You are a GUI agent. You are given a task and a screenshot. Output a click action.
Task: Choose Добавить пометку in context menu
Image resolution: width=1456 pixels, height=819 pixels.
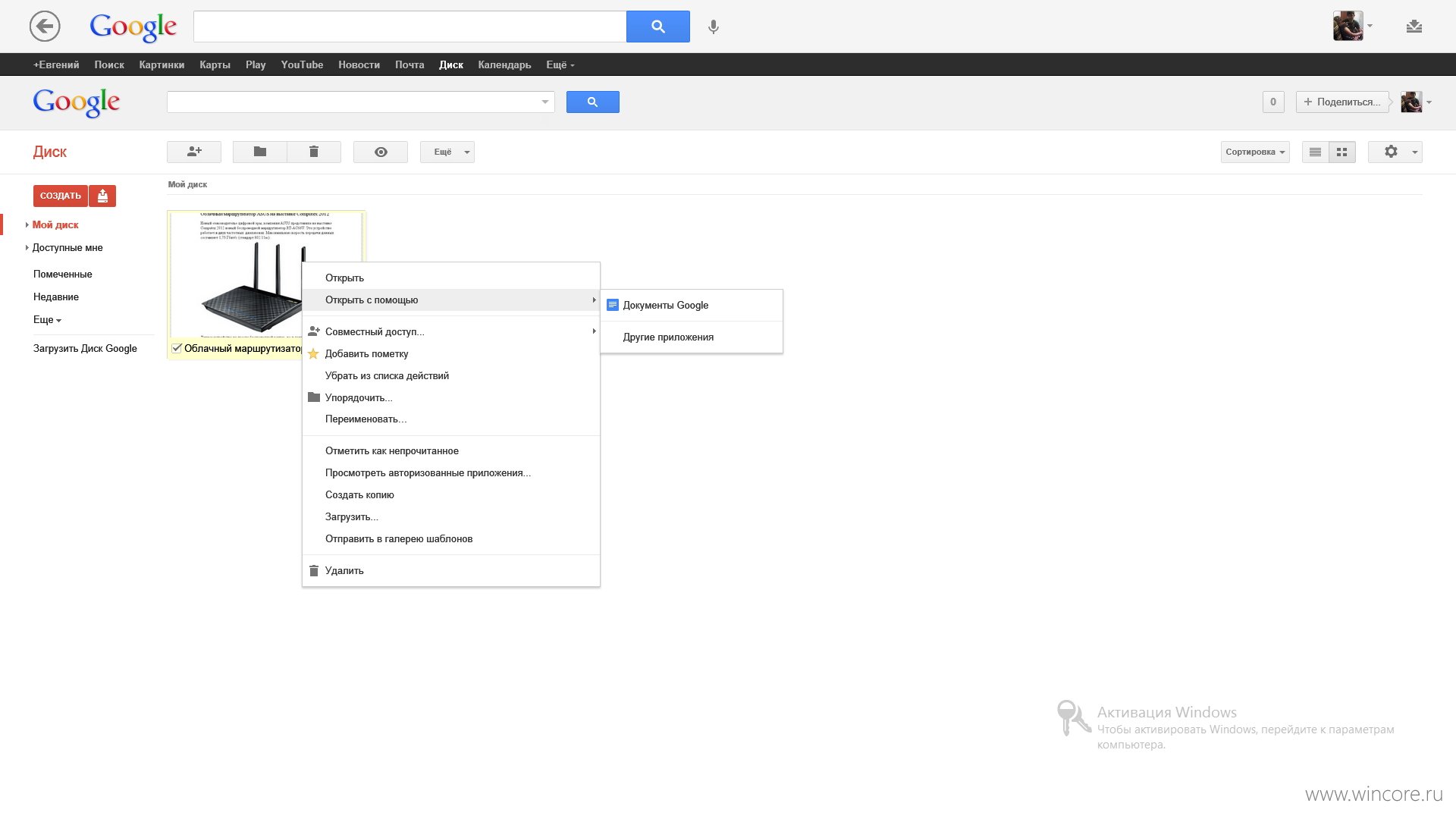[451, 353]
